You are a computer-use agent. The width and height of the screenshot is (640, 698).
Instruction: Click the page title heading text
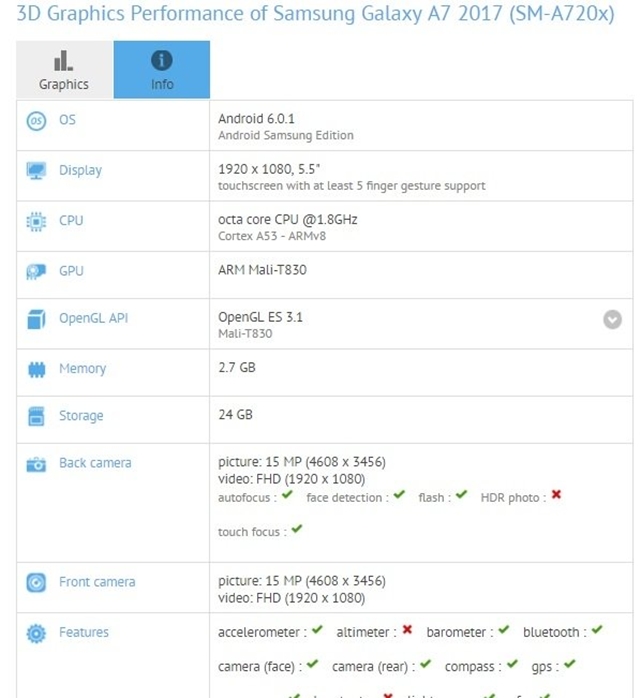coord(315,16)
